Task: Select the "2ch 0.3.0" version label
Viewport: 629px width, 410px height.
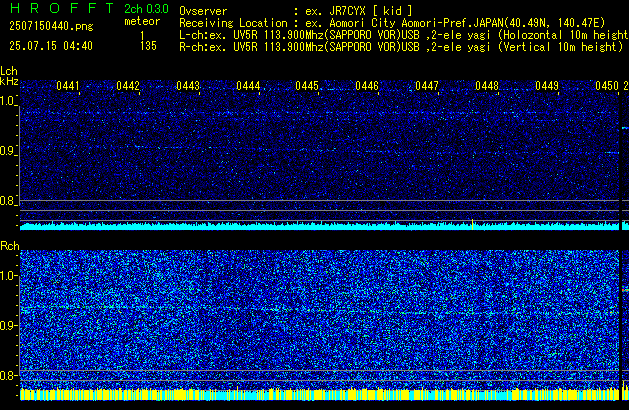Action: point(146,9)
